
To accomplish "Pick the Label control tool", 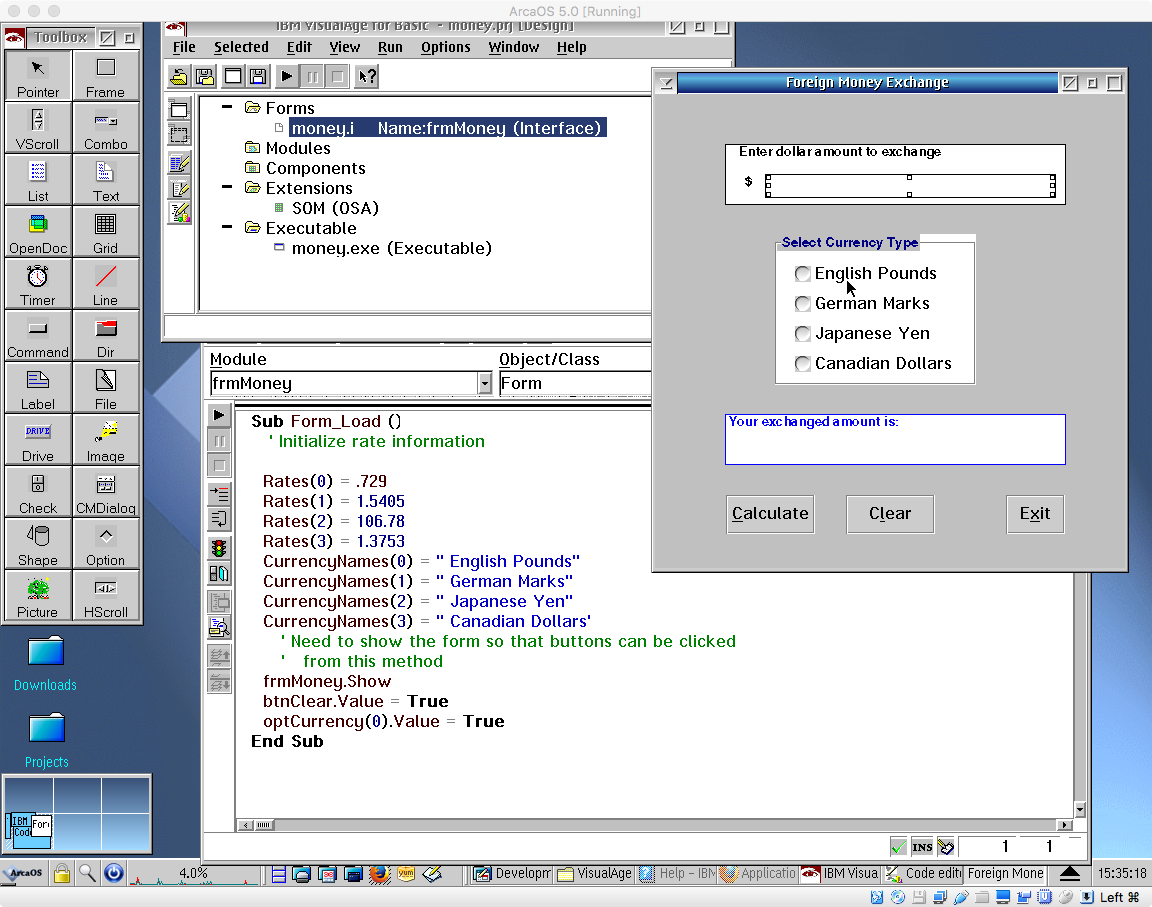I will 38,389.
